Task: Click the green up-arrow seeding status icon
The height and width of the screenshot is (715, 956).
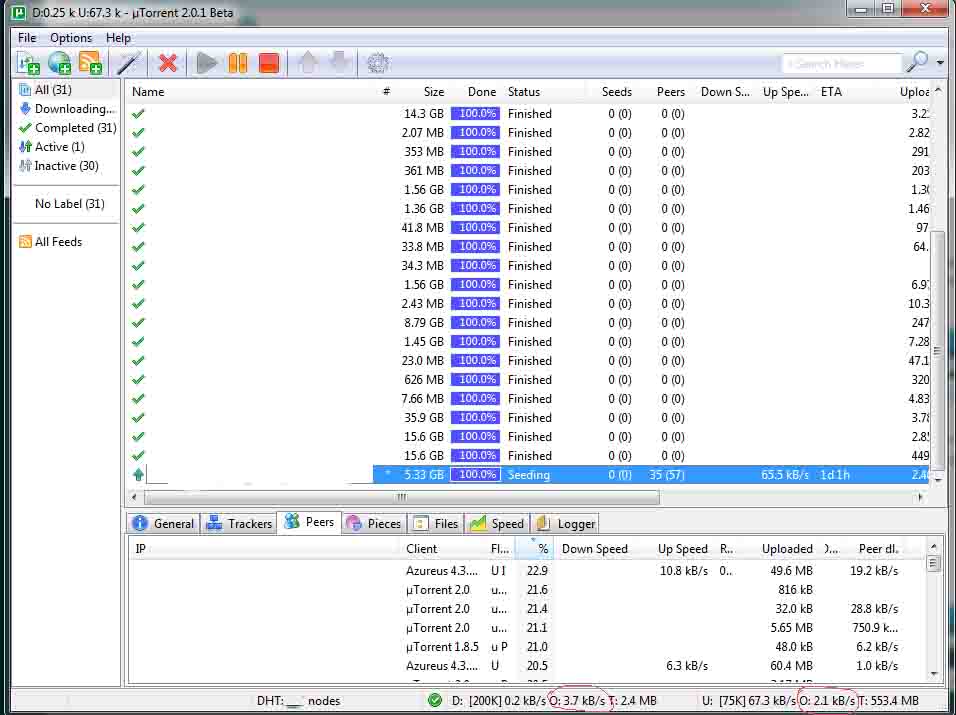Action: [138, 474]
